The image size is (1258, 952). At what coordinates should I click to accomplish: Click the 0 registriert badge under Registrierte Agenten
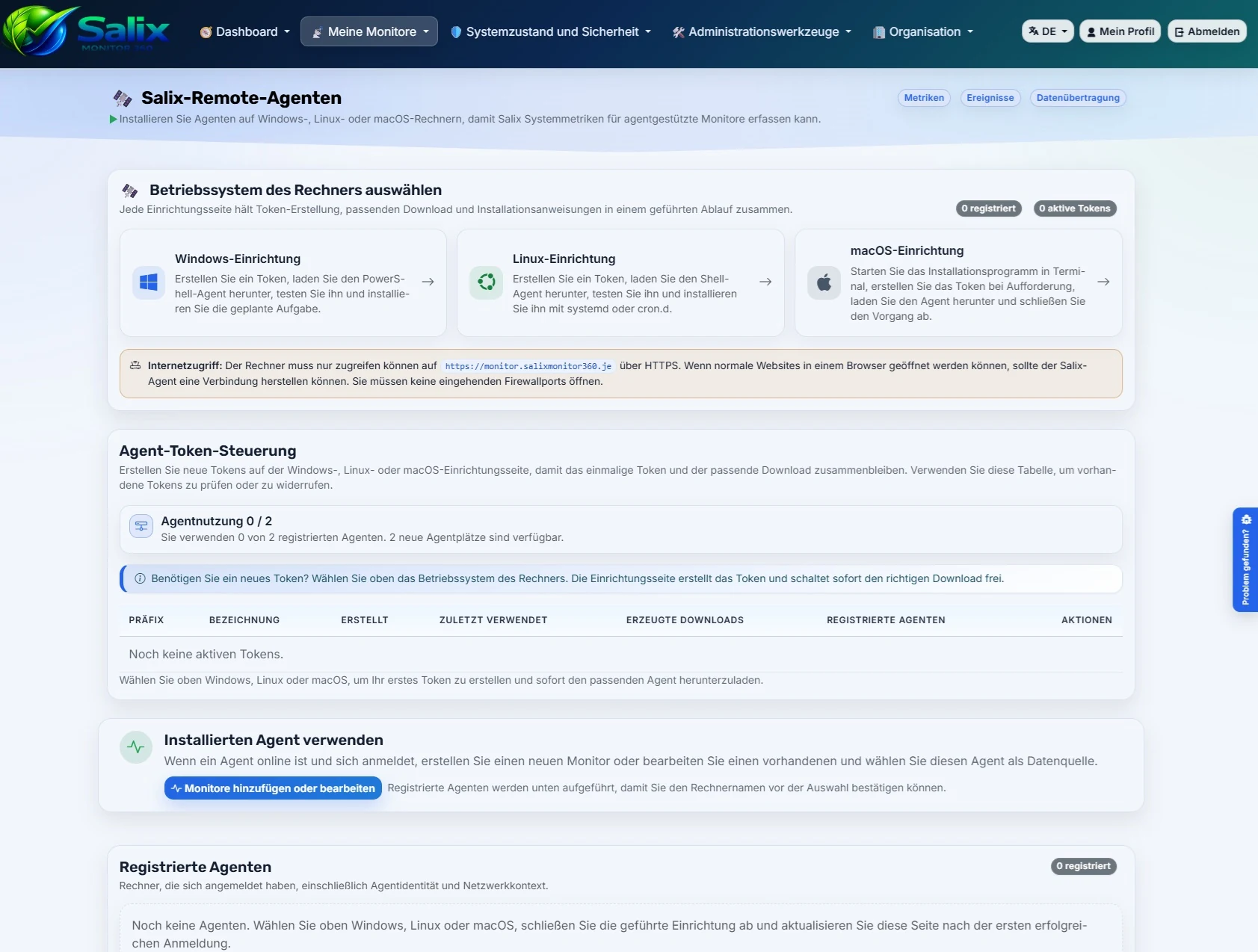(x=1083, y=866)
